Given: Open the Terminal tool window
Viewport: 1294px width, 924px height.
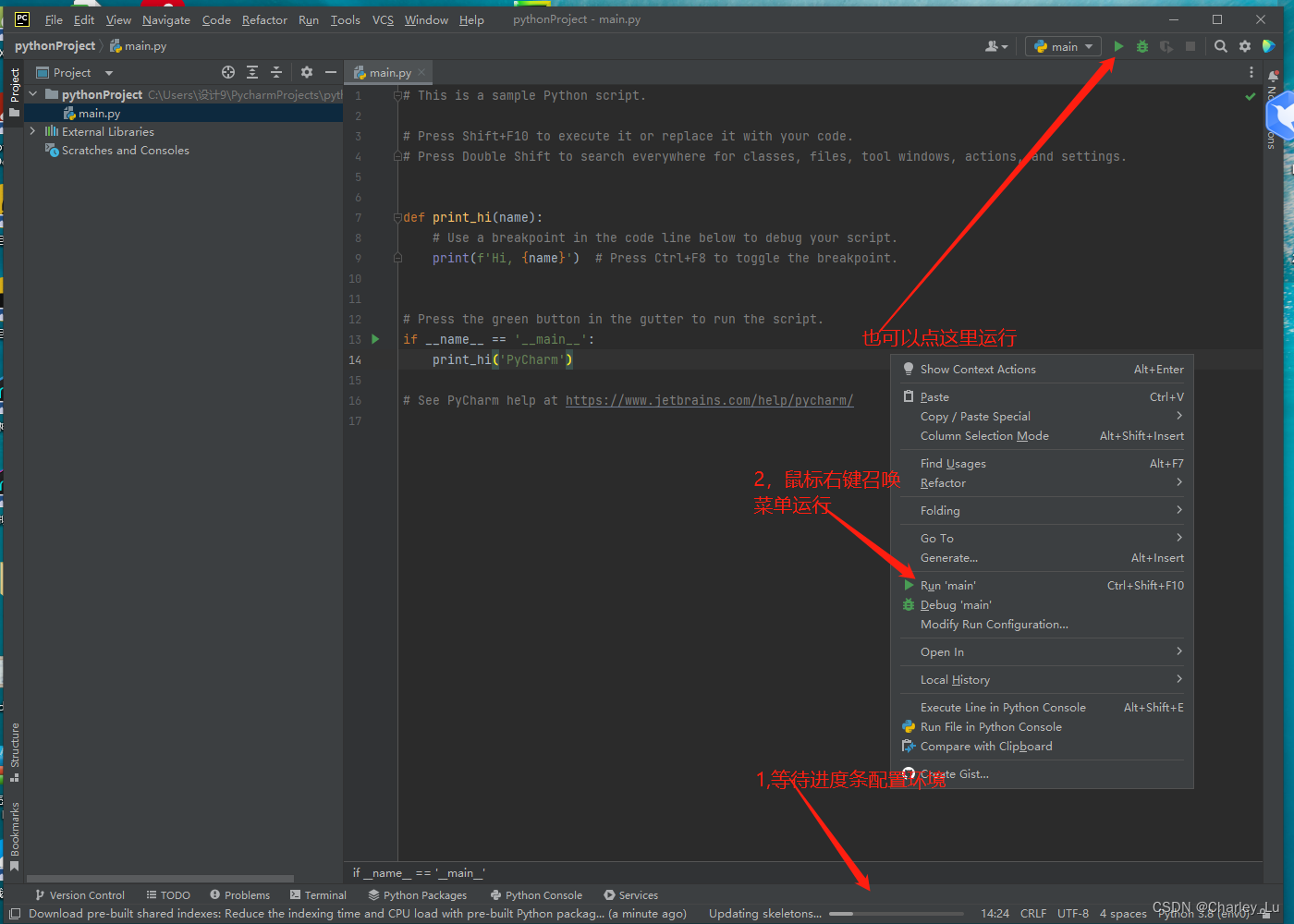Looking at the screenshot, I should coord(318,894).
